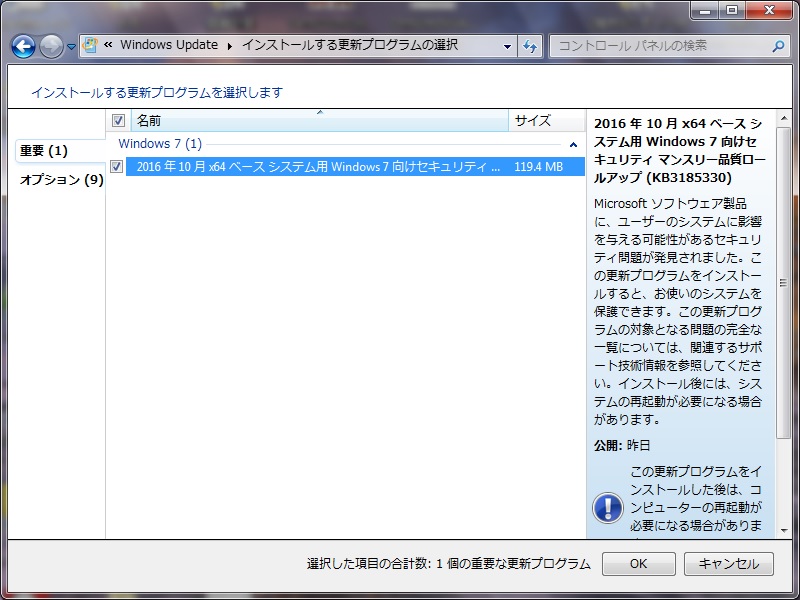Click the Forward navigation arrow
Screen dimensions: 800x600
(x=52, y=46)
